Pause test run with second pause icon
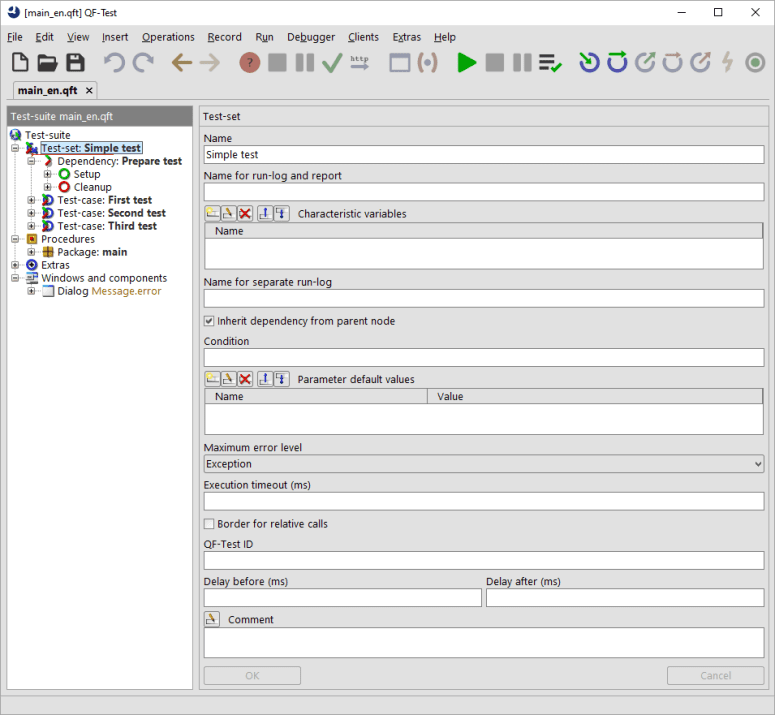Viewport: 775px width, 715px height. click(522, 63)
